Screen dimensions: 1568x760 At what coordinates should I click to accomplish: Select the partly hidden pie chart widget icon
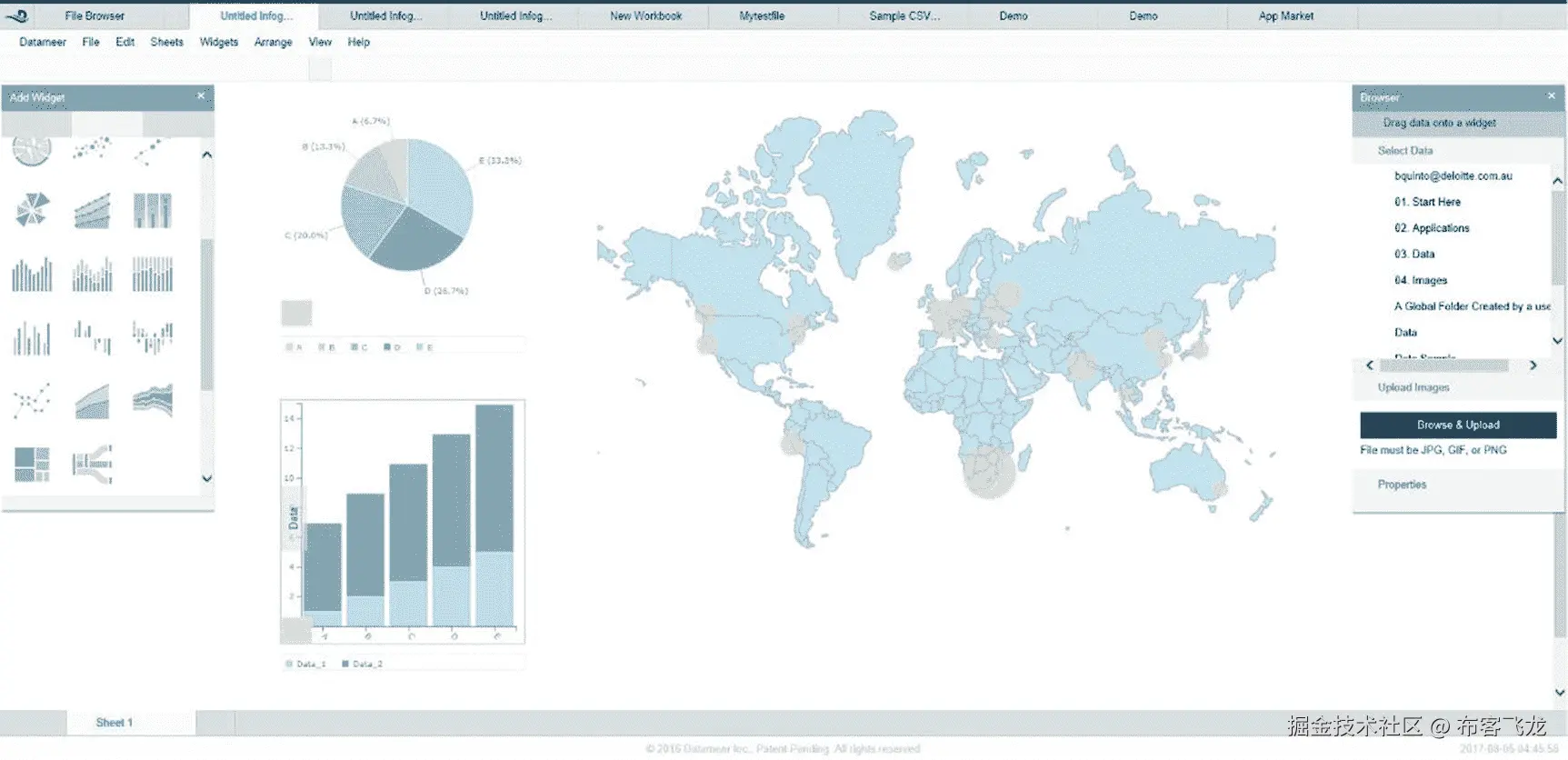[32, 150]
